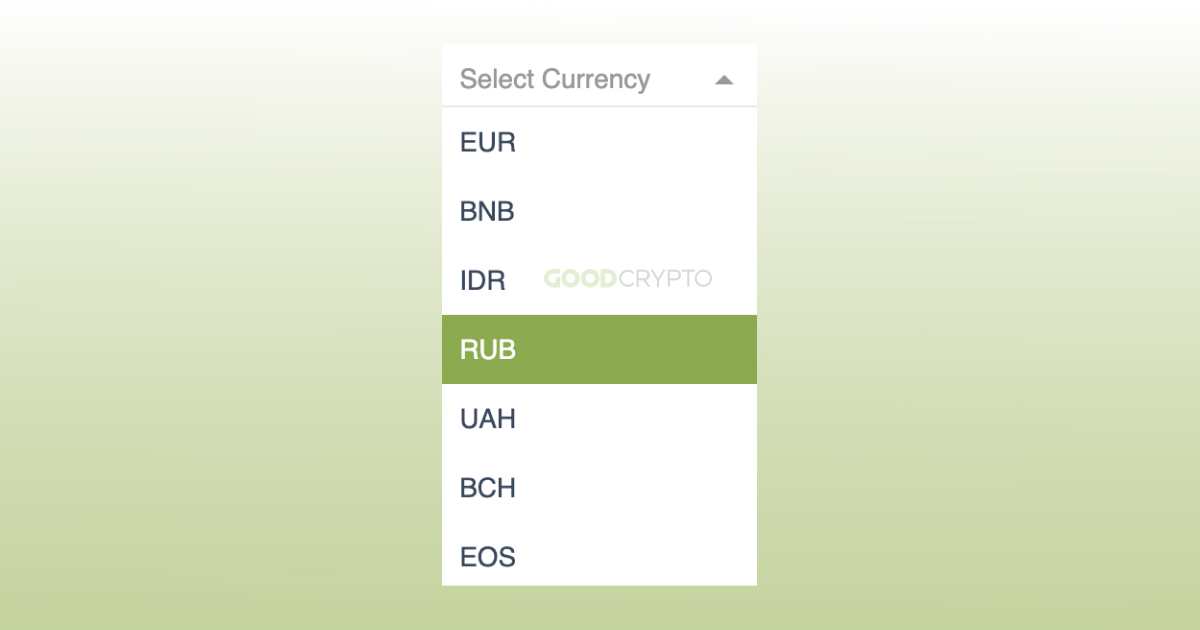Screen dimensions: 1200x630
Task: Close the currency list via the triangle
Action: pos(725,80)
